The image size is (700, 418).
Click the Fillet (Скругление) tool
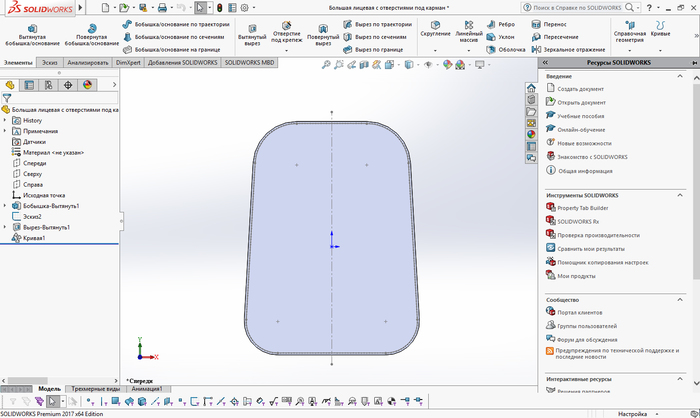tap(435, 29)
